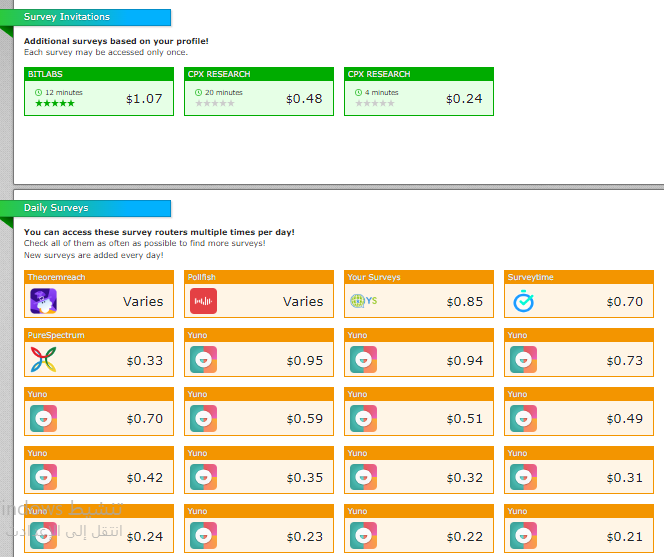Click the clock icon on the BITLABS card
664x557 pixels.
39,92
